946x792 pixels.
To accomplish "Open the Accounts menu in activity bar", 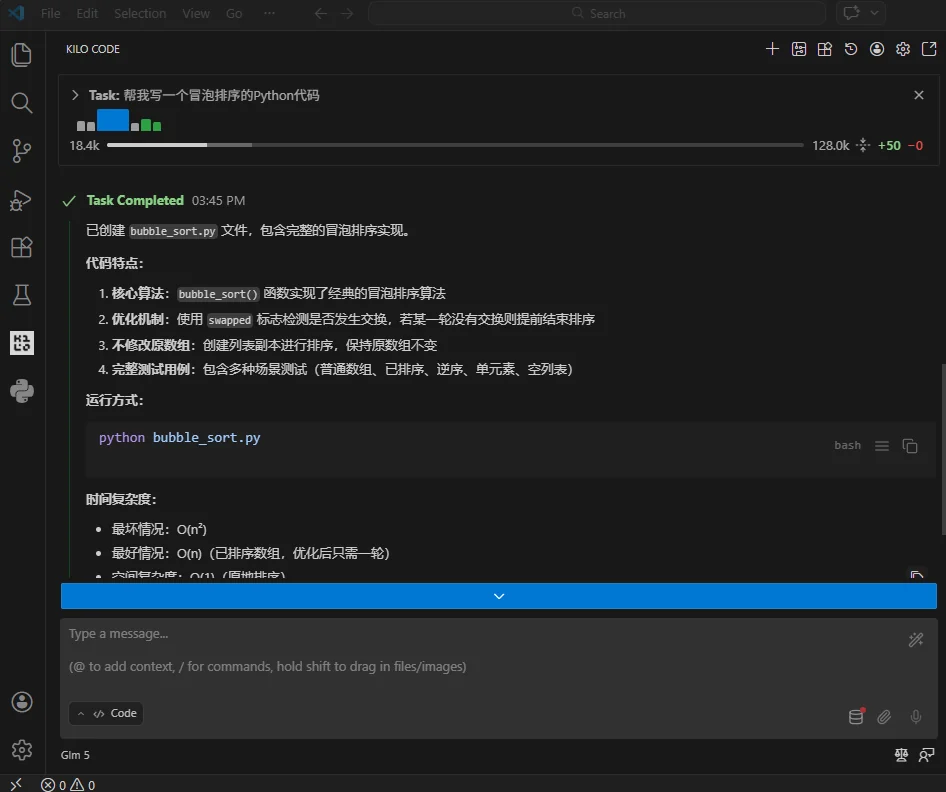I will 22,702.
